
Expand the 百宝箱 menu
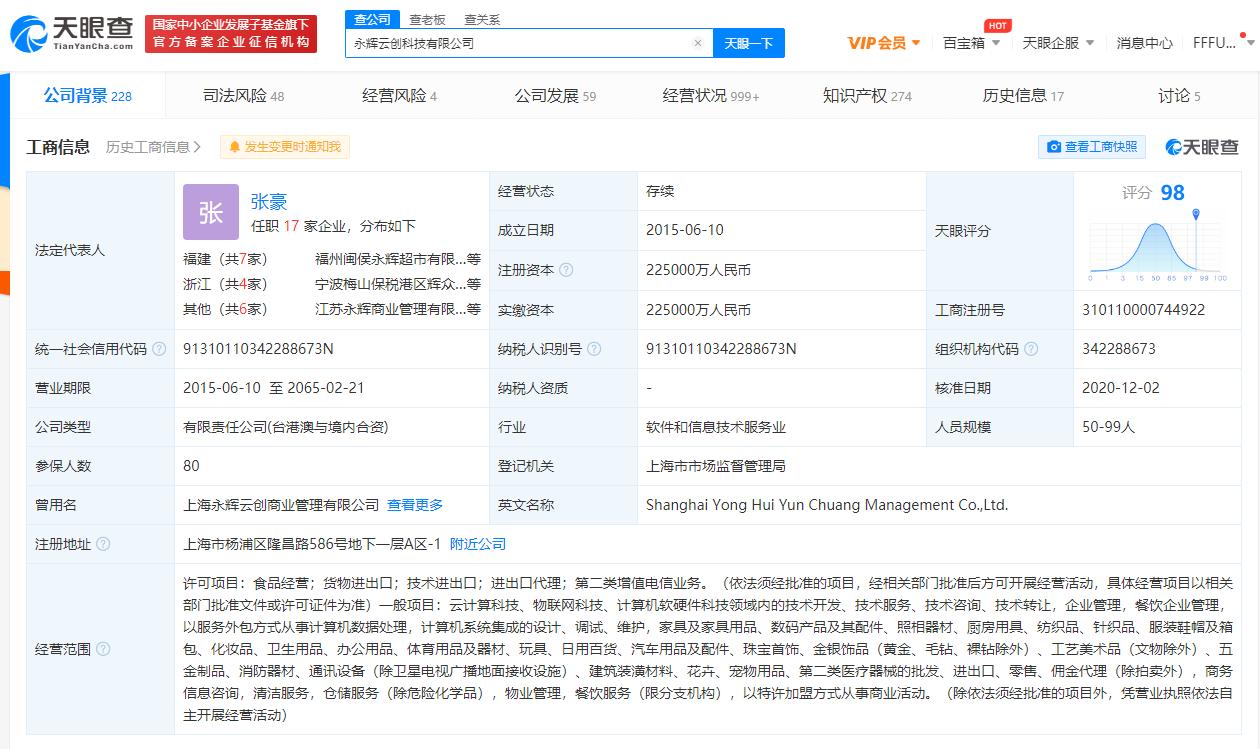[971, 43]
